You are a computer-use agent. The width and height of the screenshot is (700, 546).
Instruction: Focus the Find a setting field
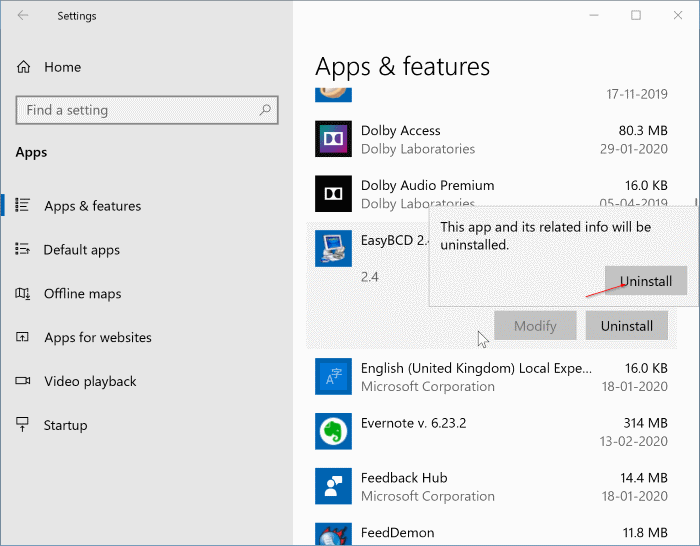147,110
